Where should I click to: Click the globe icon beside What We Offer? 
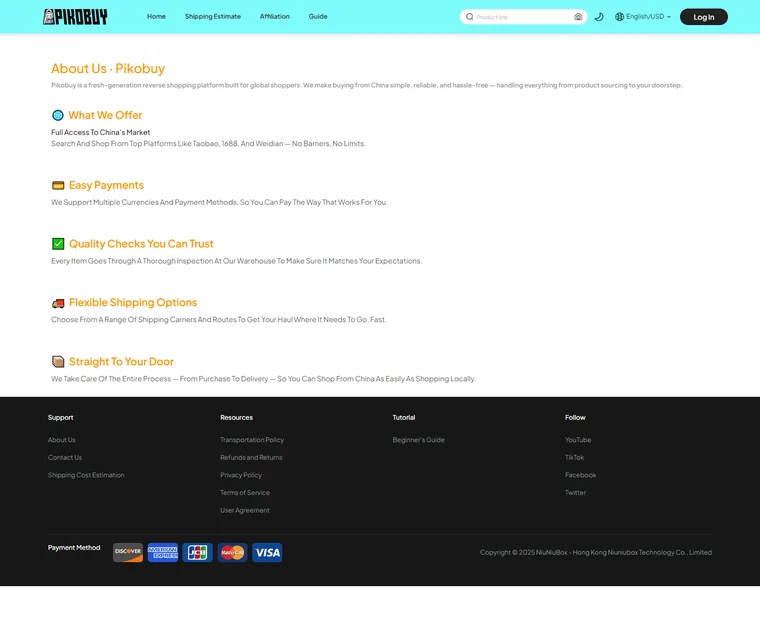58,115
